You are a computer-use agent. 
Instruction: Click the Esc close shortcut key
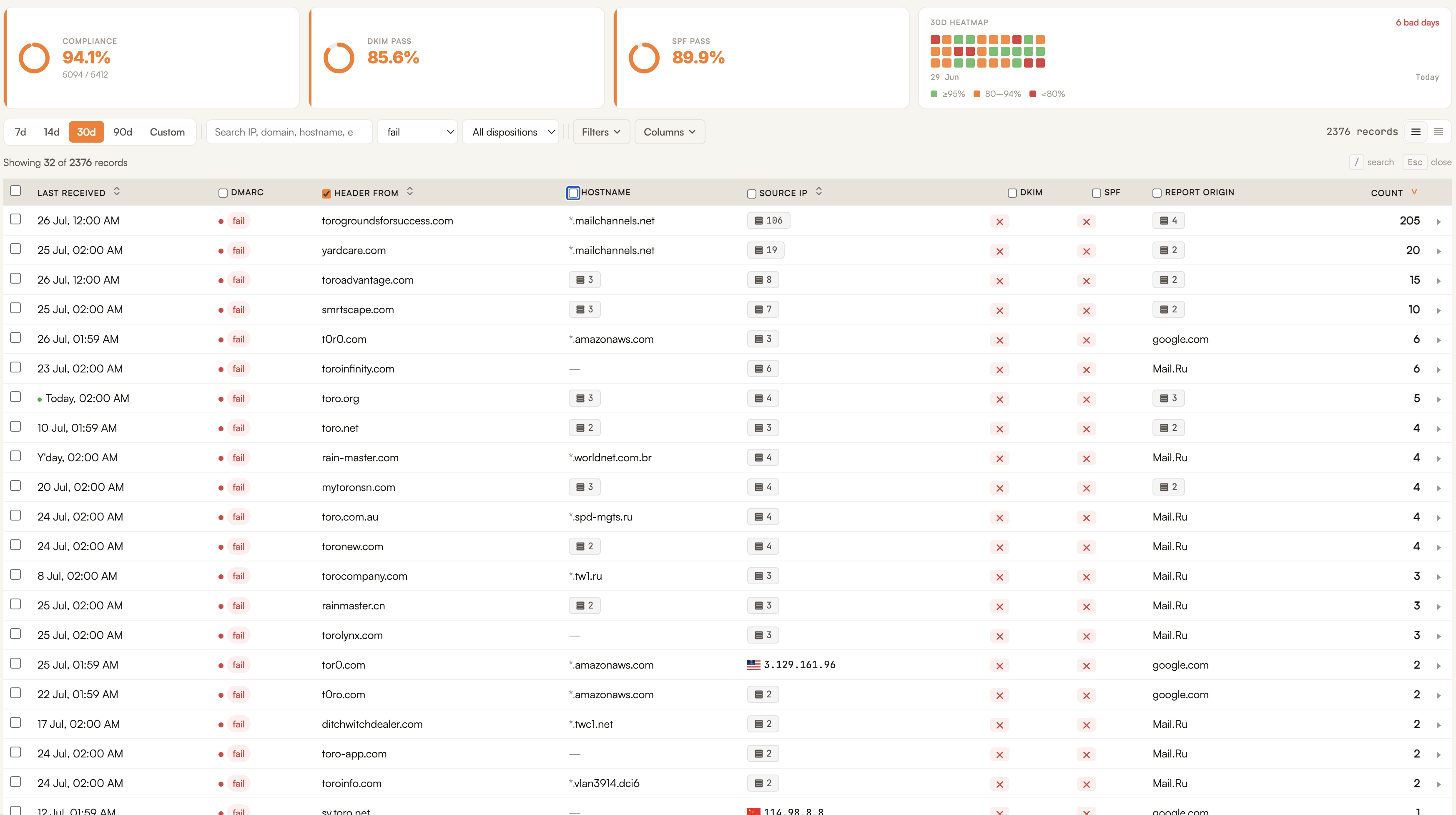click(x=1414, y=162)
